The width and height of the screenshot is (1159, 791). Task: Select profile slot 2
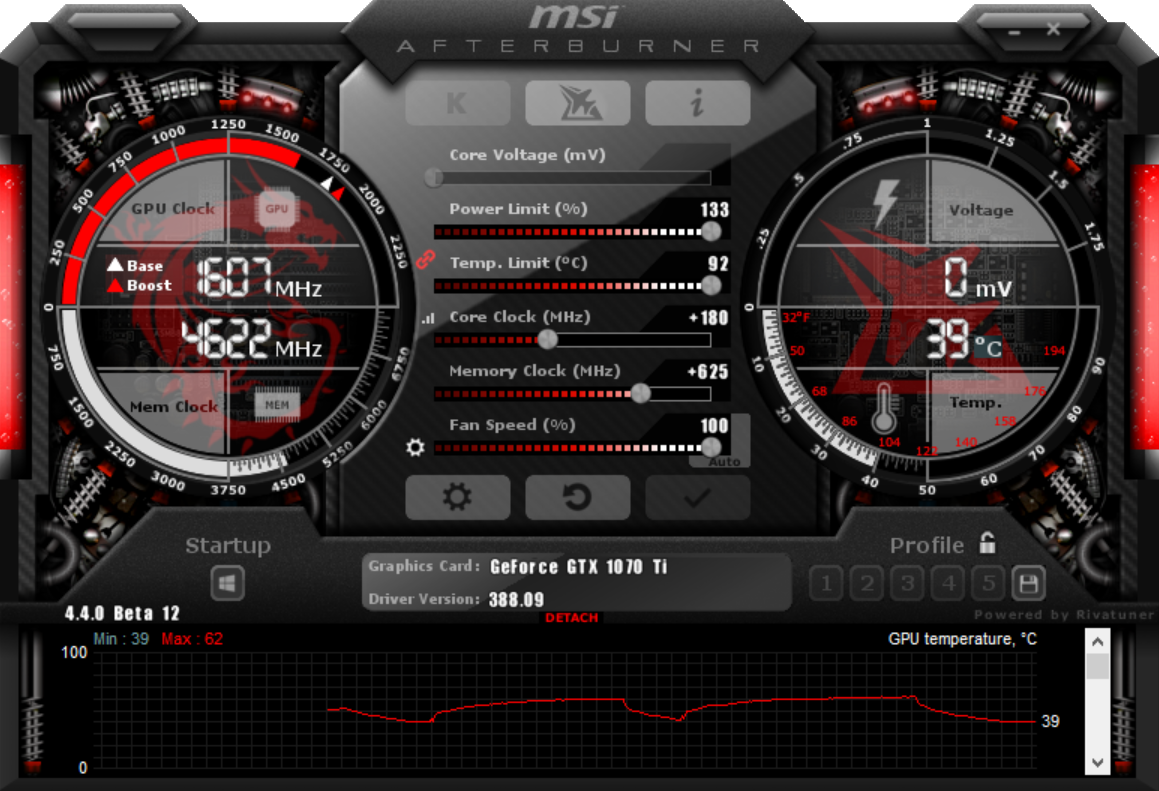click(x=867, y=584)
